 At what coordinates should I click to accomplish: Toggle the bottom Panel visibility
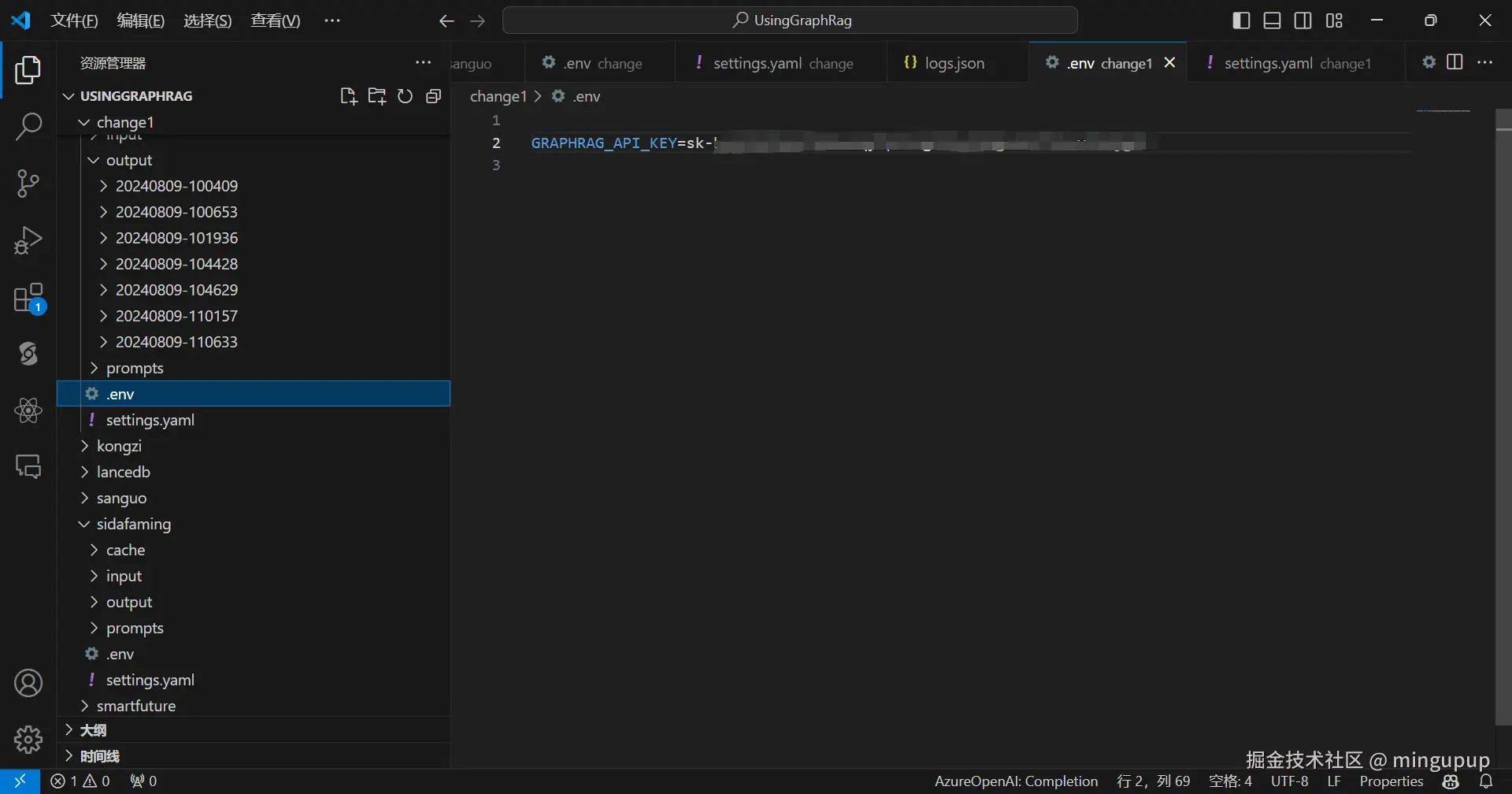(1272, 20)
